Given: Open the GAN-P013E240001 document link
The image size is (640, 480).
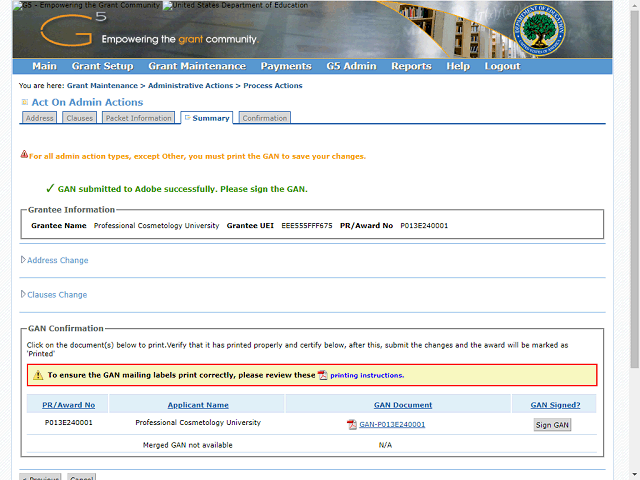Looking at the screenshot, I should (392, 424).
